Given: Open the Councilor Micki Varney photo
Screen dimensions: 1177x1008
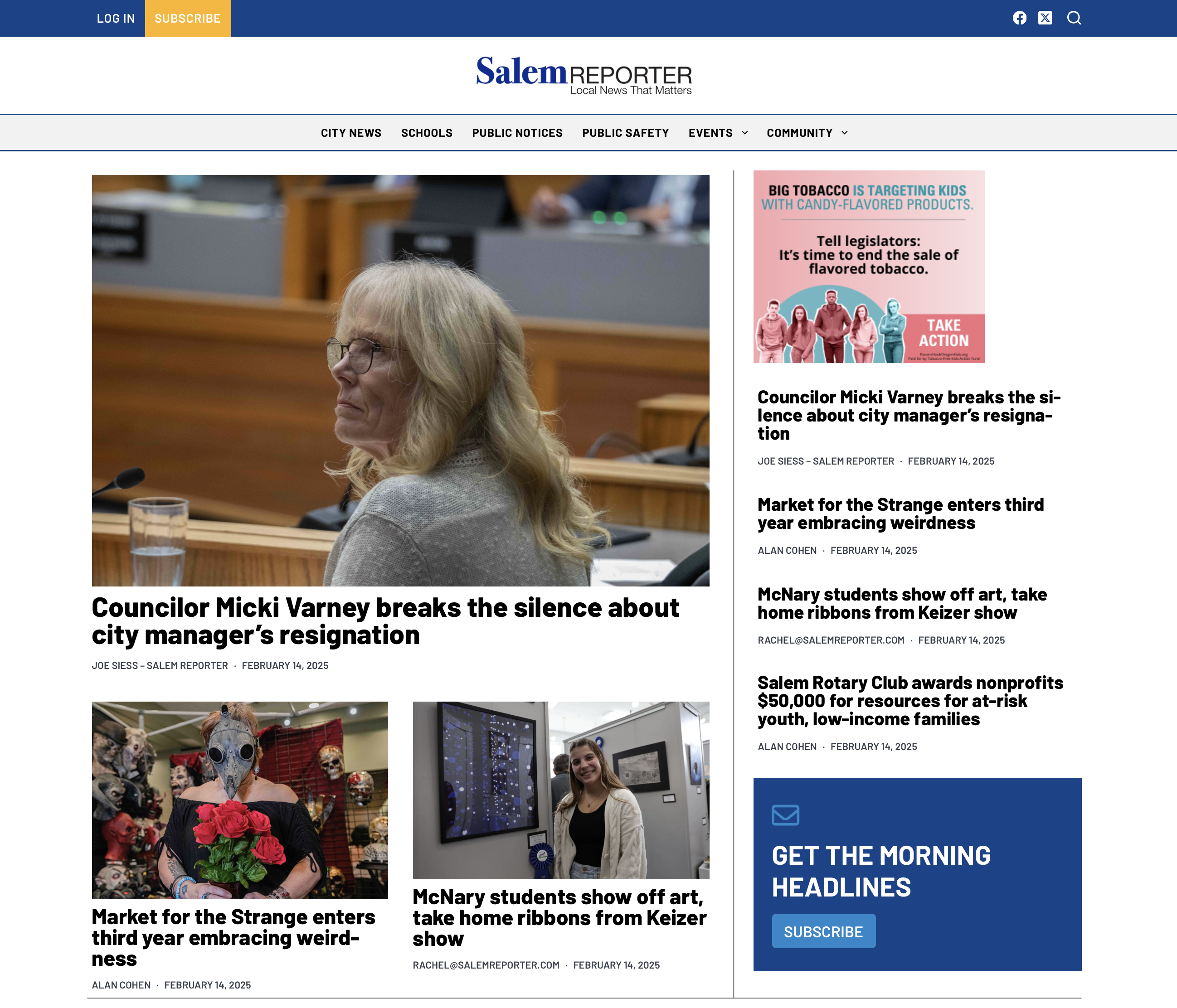Looking at the screenshot, I should pyautogui.click(x=400, y=380).
